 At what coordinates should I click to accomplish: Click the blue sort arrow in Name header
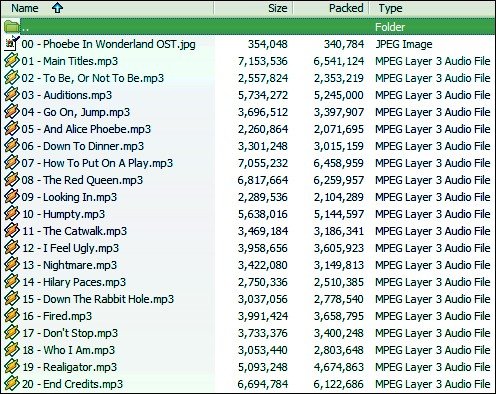click(57, 8)
